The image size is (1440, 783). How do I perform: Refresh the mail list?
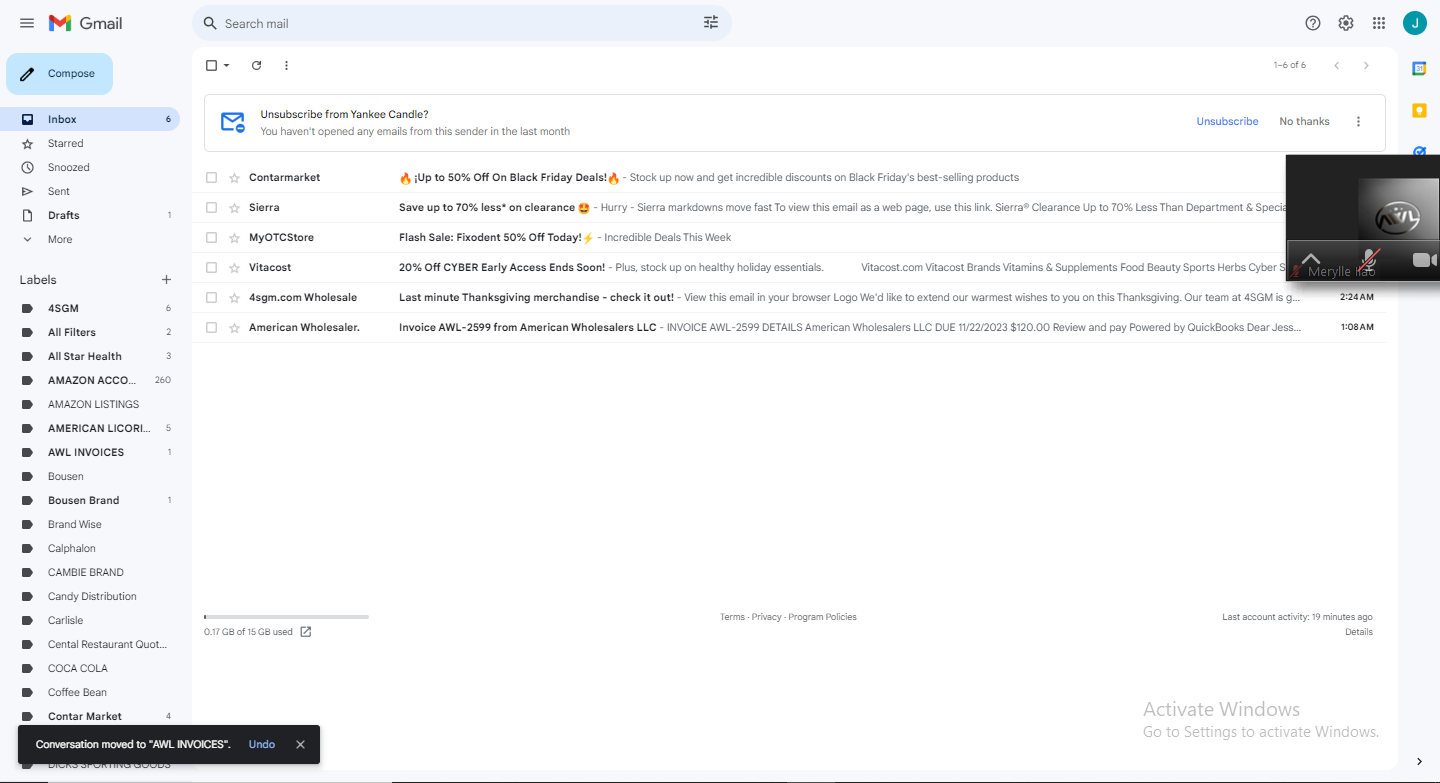click(x=256, y=65)
